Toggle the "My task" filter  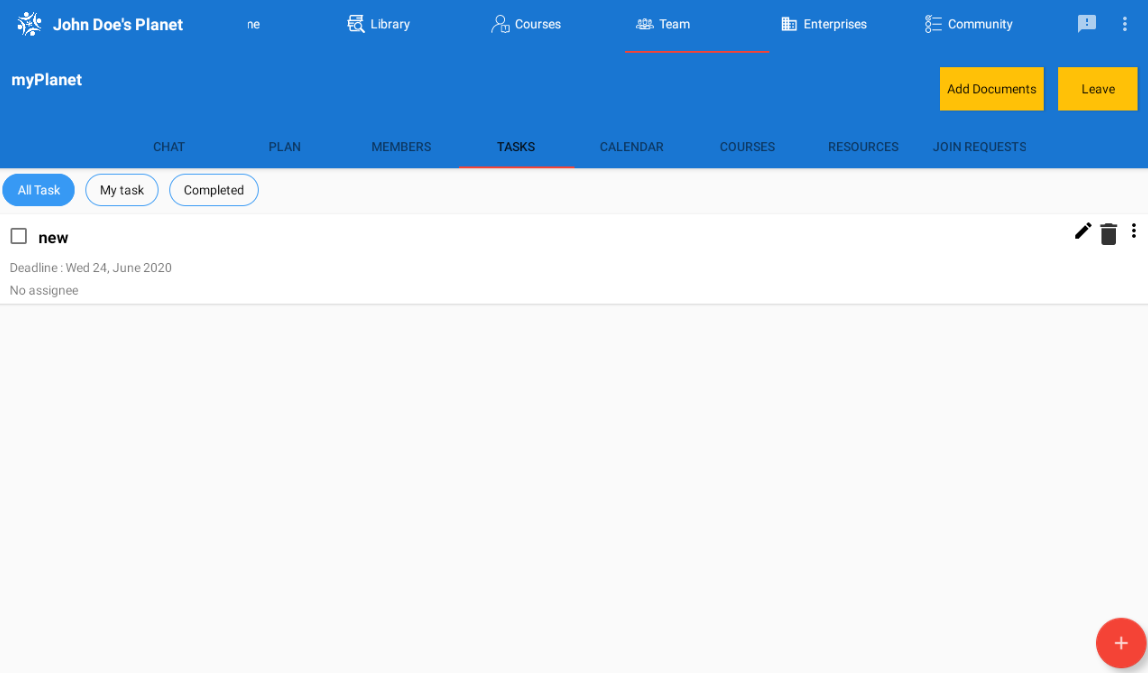coord(121,189)
